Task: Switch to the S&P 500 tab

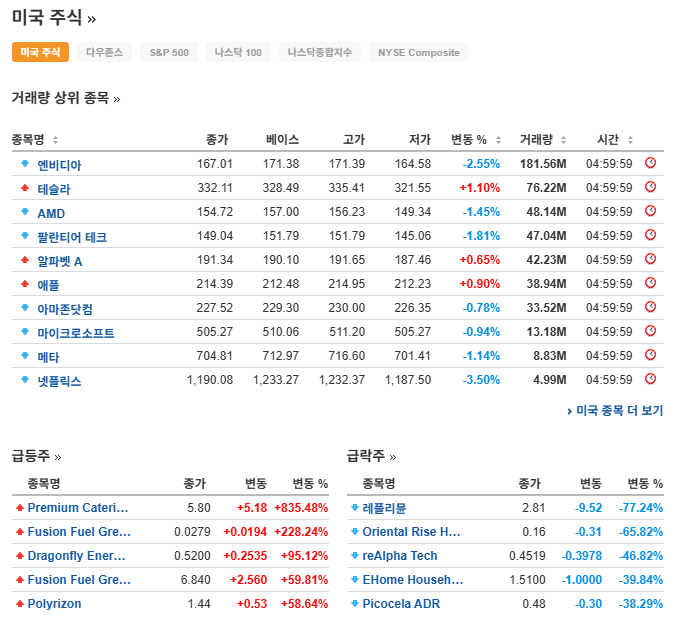Action: coord(169,52)
